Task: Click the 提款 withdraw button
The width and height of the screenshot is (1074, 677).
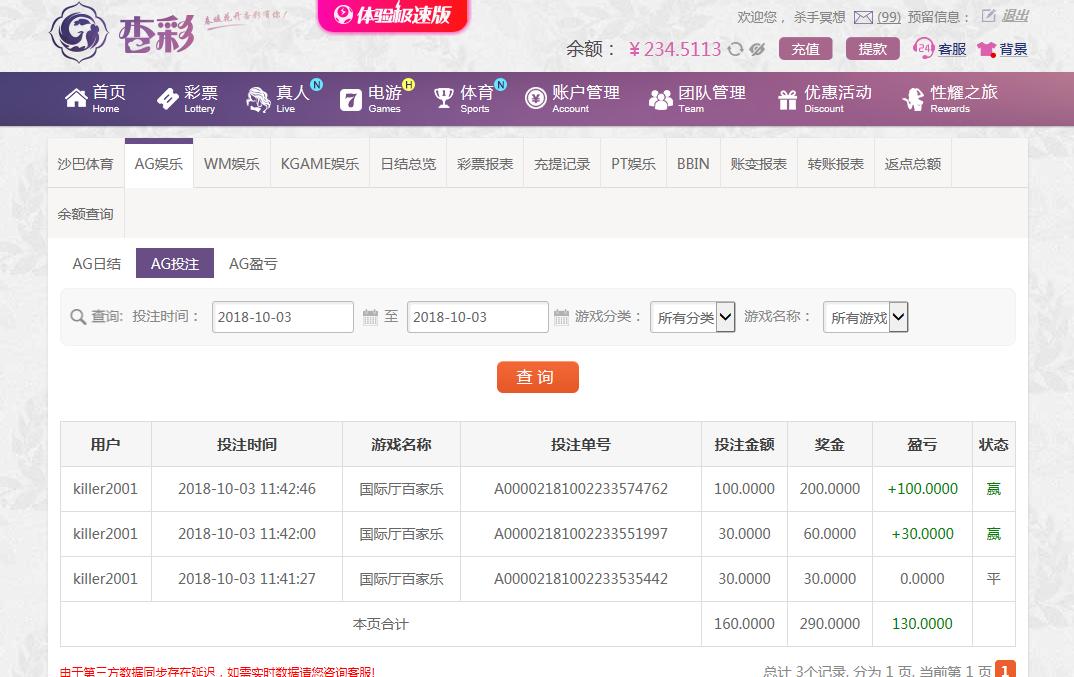Action: (x=873, y=49)
